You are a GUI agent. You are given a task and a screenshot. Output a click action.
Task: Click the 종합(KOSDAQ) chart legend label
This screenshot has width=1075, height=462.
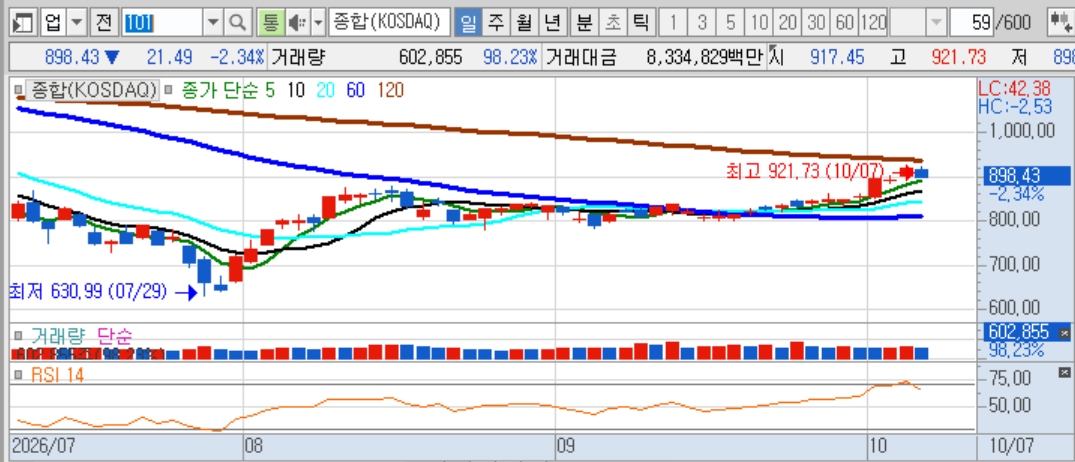[x=95, y=89]
